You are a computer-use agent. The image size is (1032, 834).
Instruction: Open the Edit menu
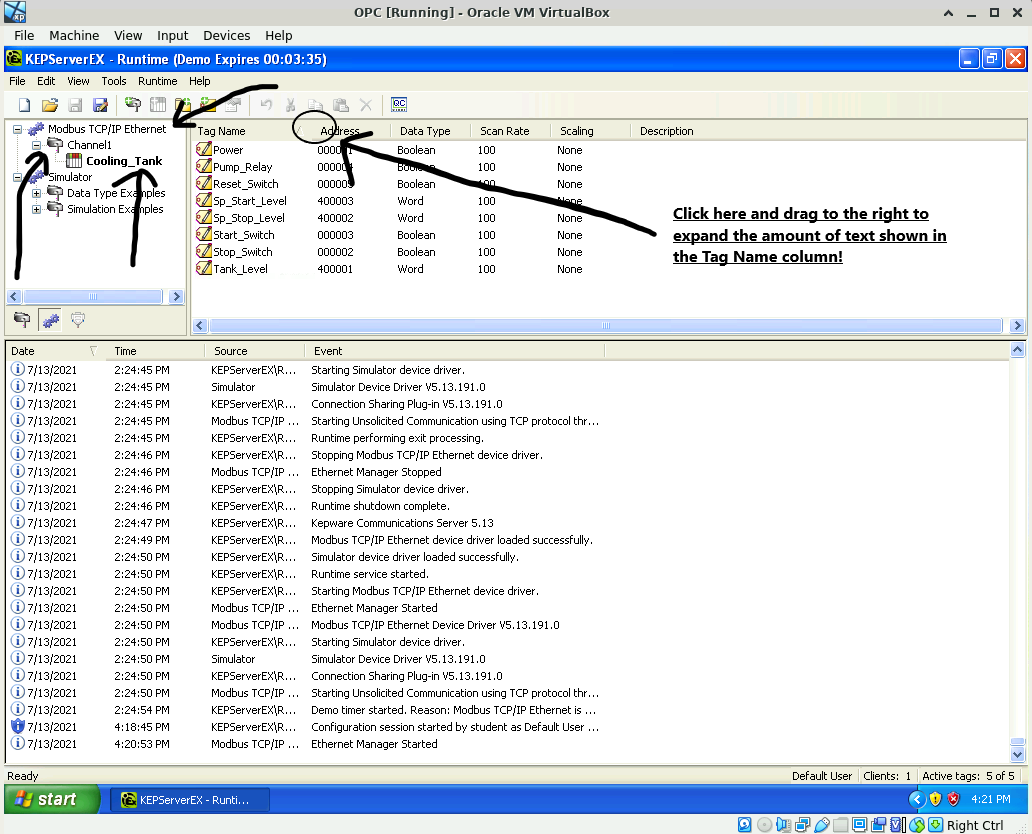(x=46, y=81)
